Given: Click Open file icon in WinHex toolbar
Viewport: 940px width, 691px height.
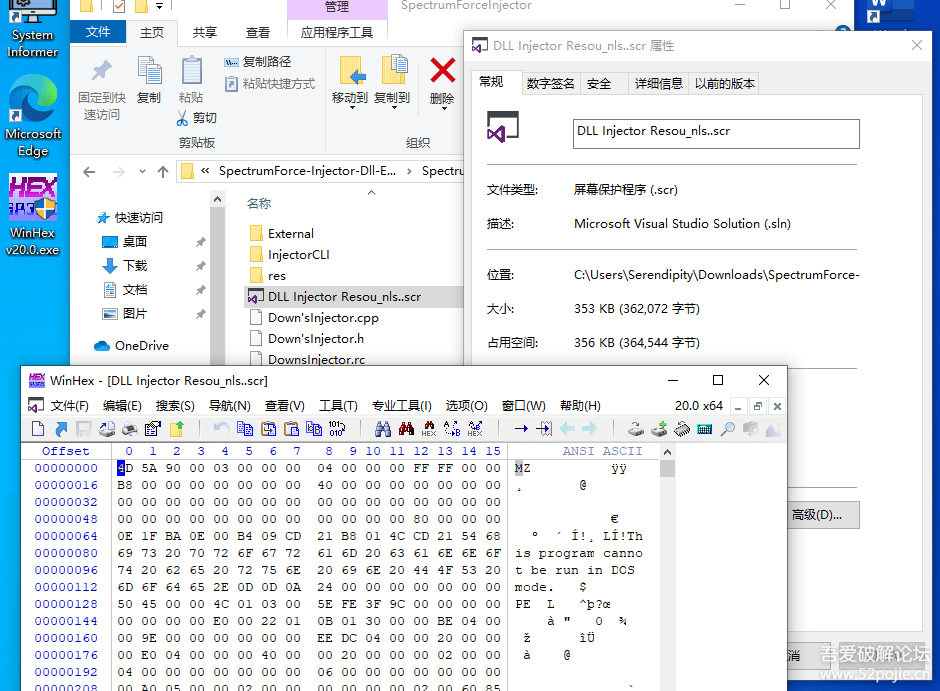Looking at the screenshot, I should click(61, 429).
